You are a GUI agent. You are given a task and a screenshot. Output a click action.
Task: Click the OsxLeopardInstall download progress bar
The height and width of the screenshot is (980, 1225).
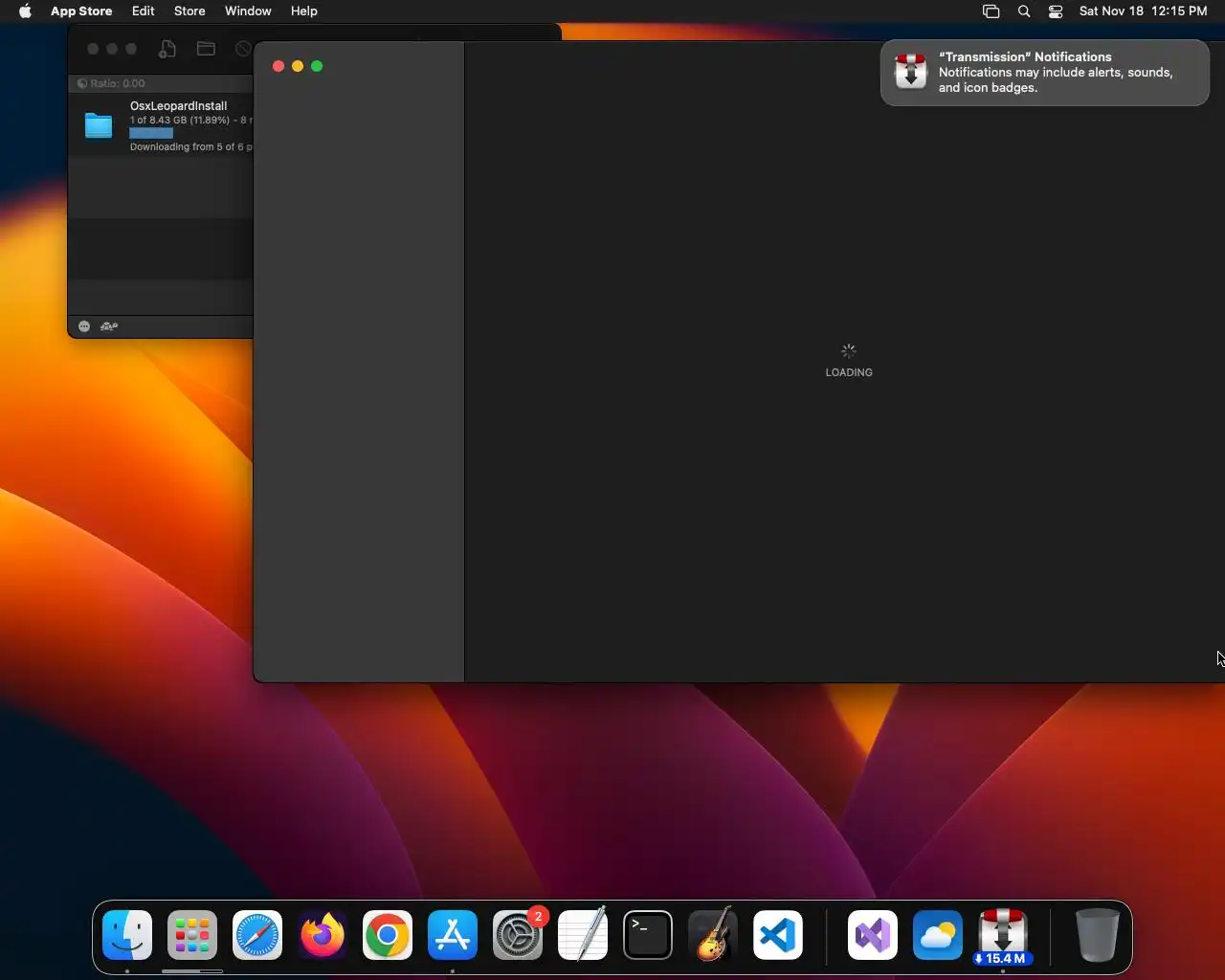(151, 133)
